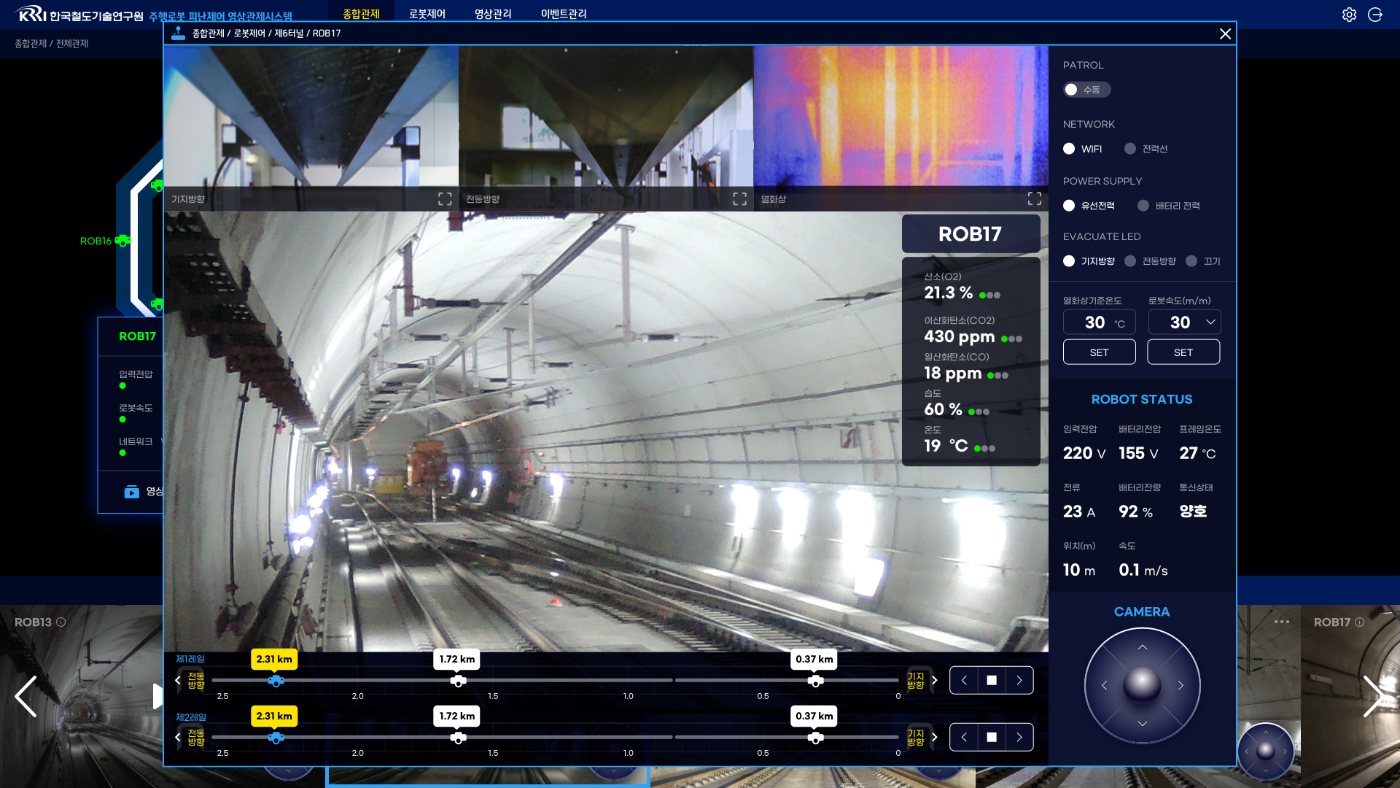
Task: Stop the 제2레일 robot with the square button
Action: (x=992, y=737)
